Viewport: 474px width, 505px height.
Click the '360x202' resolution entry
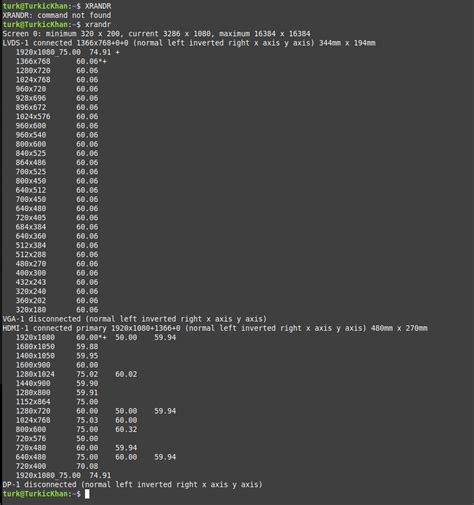click(31, 301)
